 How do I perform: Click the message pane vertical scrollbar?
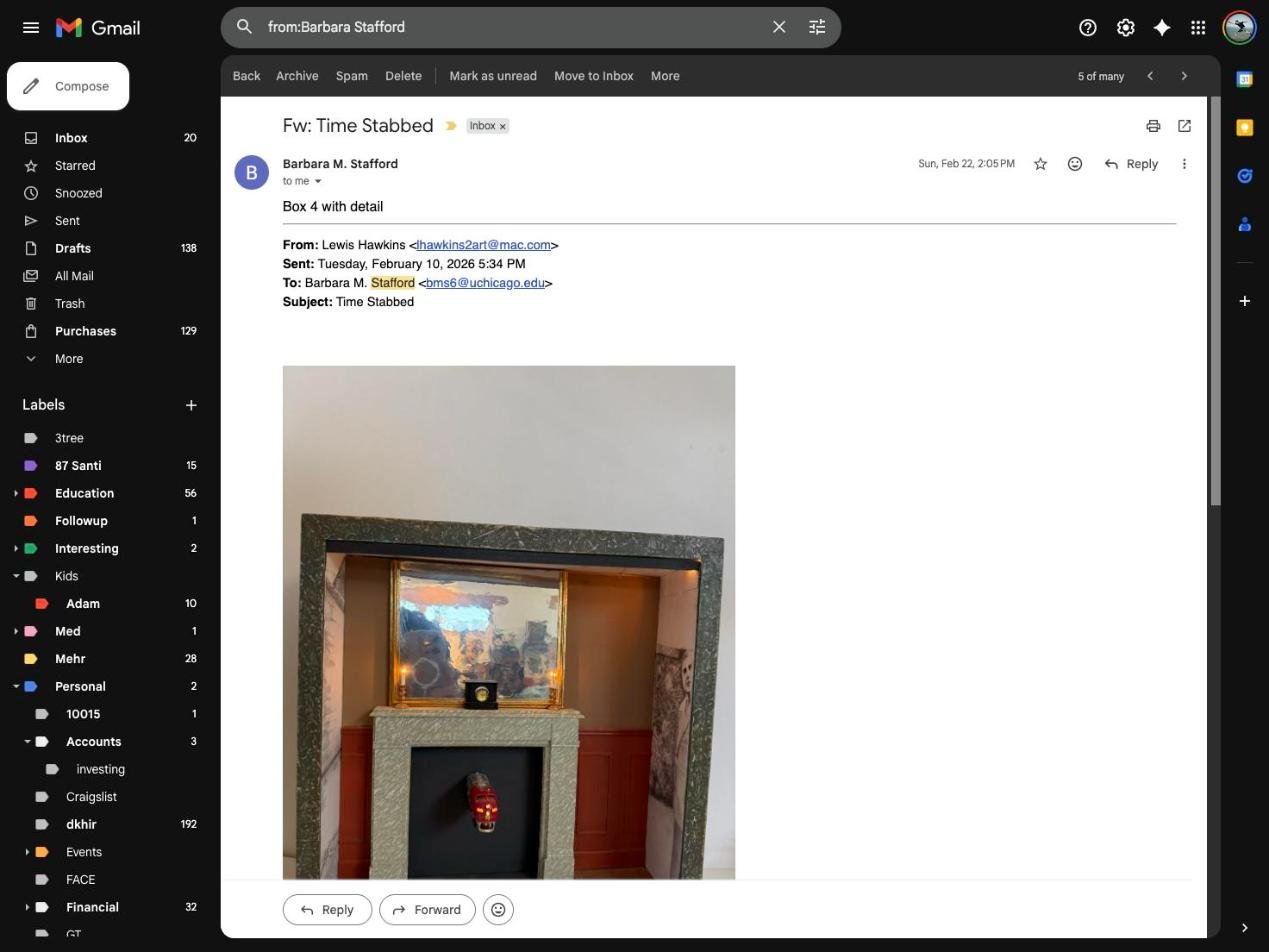pyautogui.click(x=1215, y=300)
